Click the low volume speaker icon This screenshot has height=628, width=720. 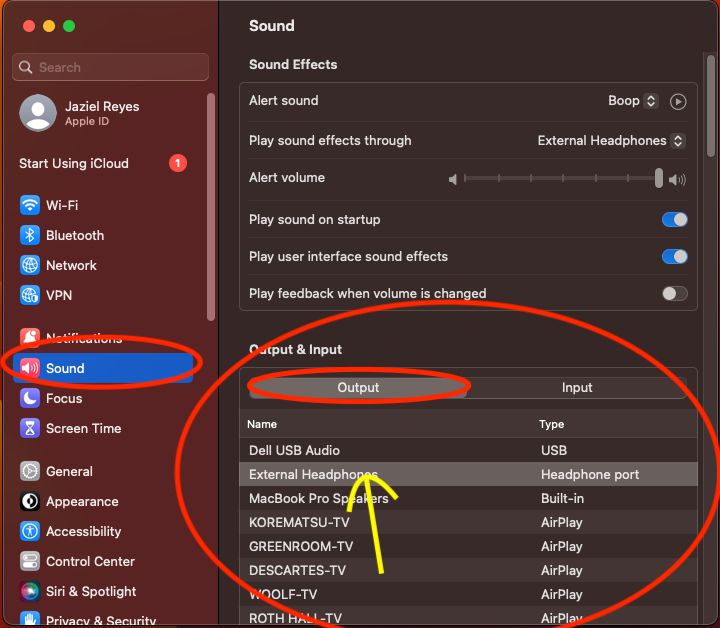coord(453,179)
